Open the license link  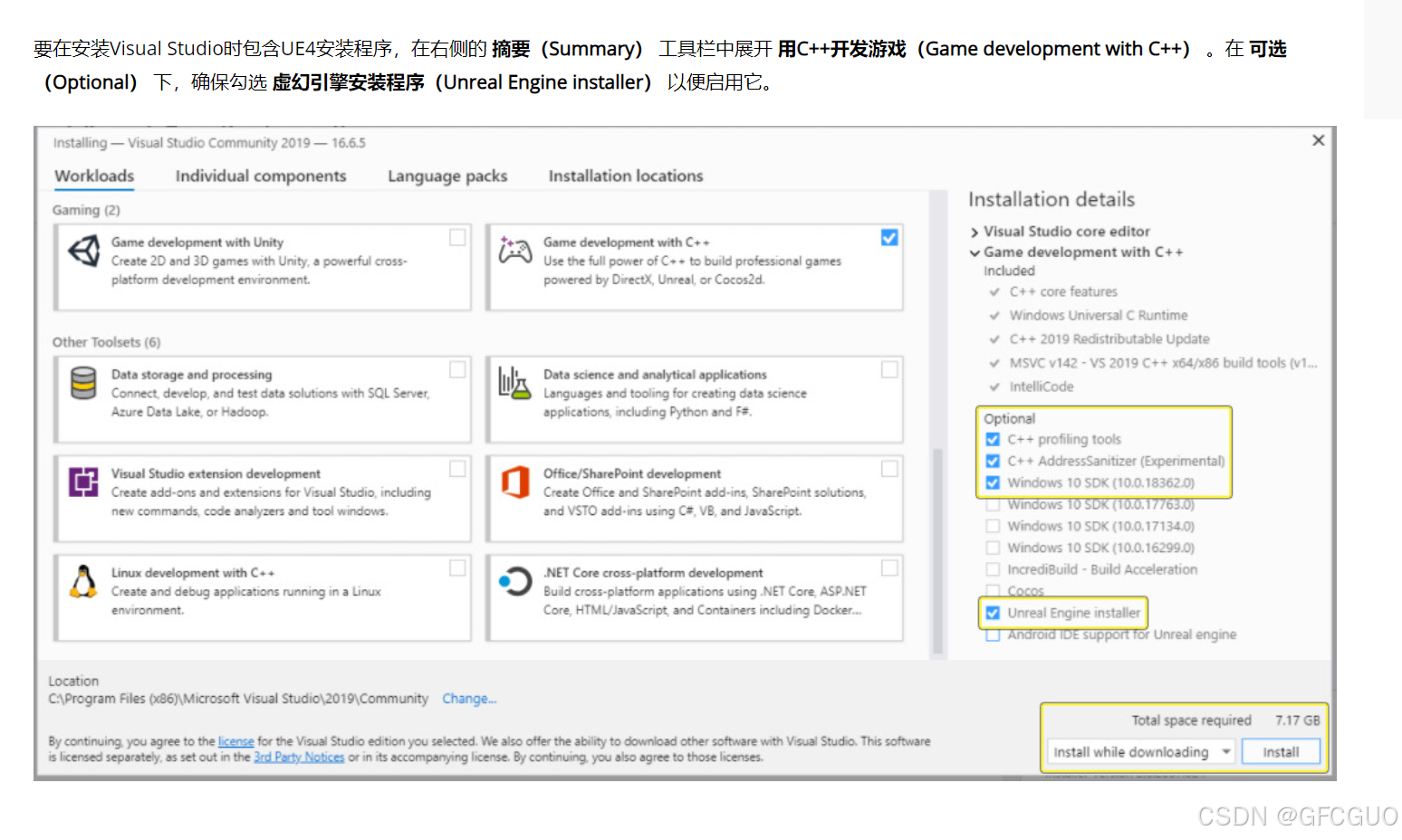235,741
